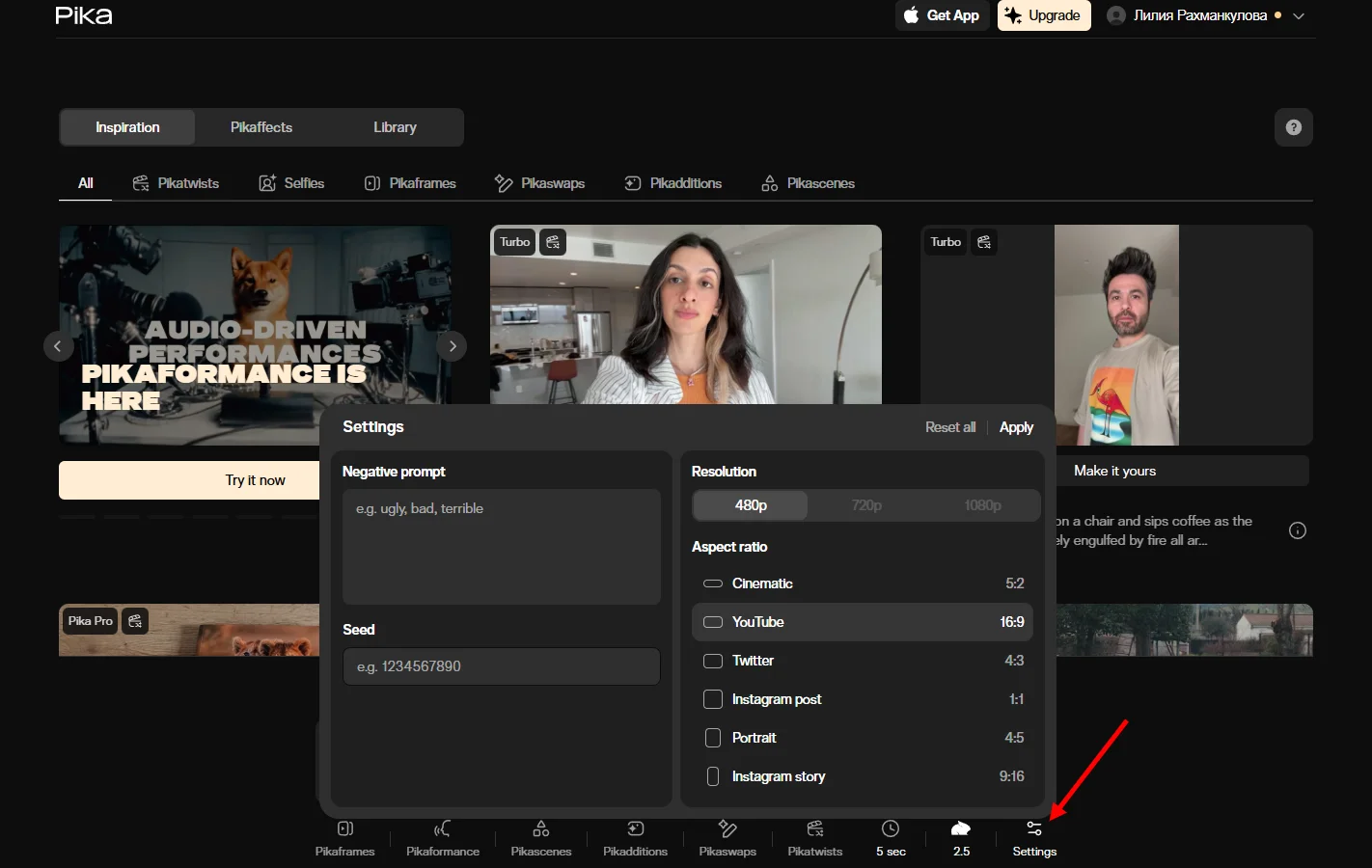This screenshot has height=868, width=1372.
Task: Open the Pikadditions tool in bottom toolbar
Action: pyautogui.click(x=635, y=838)
